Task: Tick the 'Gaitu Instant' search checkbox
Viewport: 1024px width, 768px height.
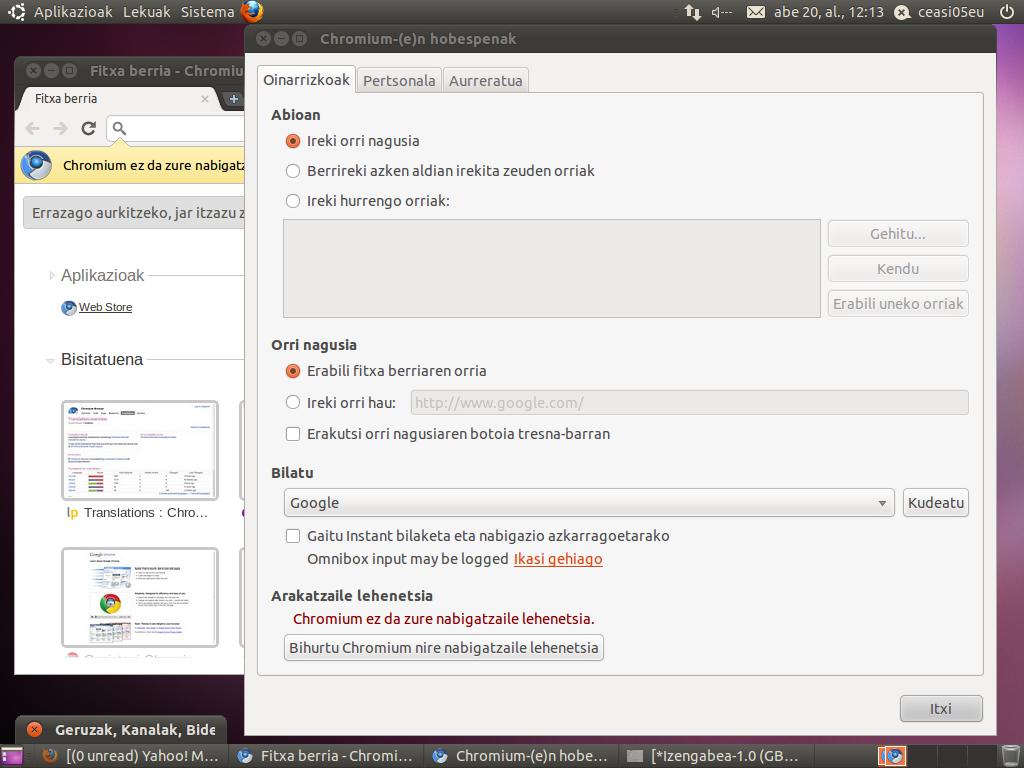Action: pyautogui.click(x=293, y=536)
